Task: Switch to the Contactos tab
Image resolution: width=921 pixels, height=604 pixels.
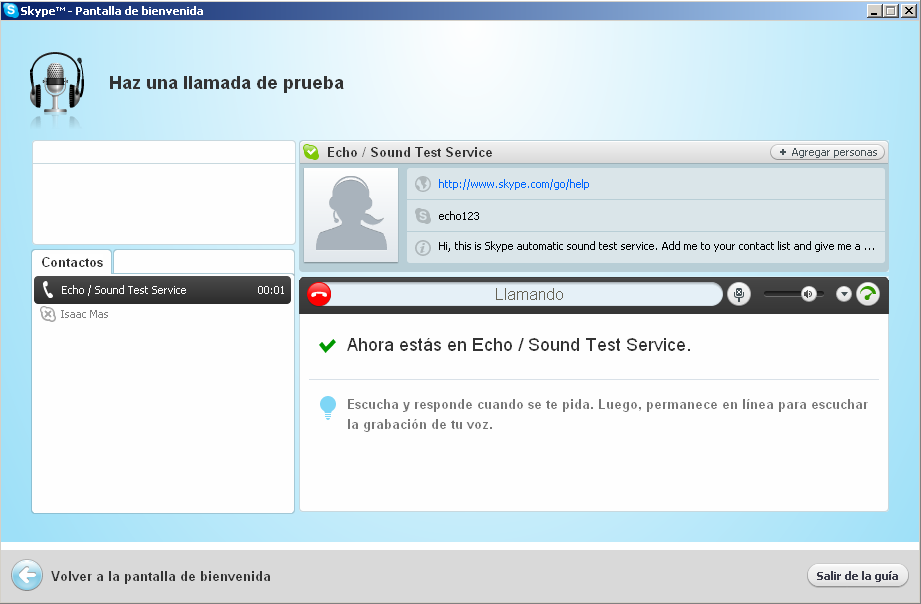Action: pos(72,262)
